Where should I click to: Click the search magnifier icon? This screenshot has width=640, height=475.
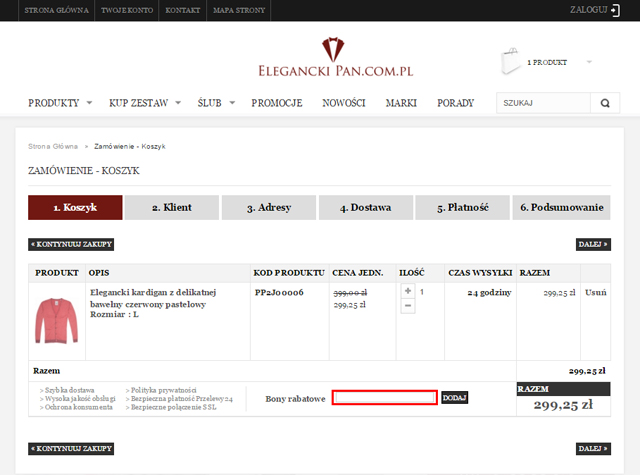pyautogui.click(x=605, y=103)
